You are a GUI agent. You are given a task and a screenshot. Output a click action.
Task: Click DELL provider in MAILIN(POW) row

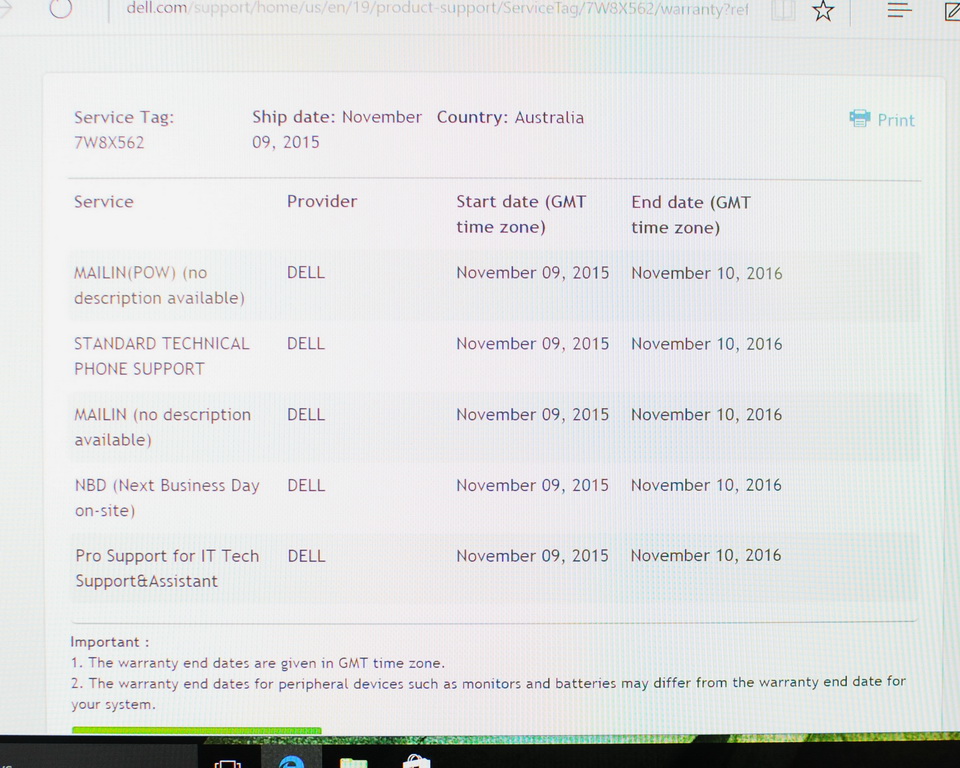click(306, 273)
